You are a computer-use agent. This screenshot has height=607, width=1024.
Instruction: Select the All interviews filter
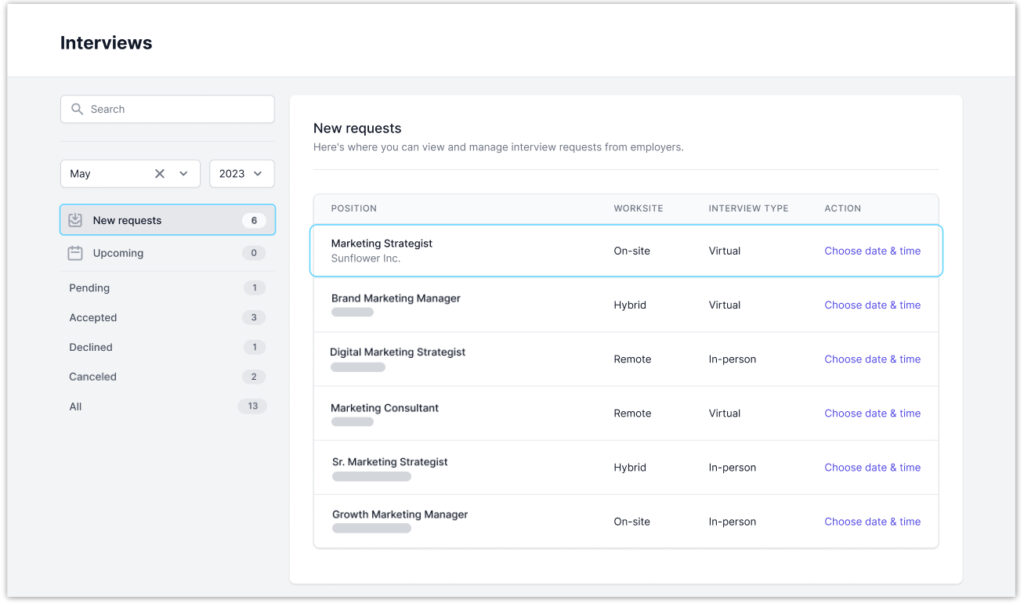pyautogui.click(x=75, y=407)
